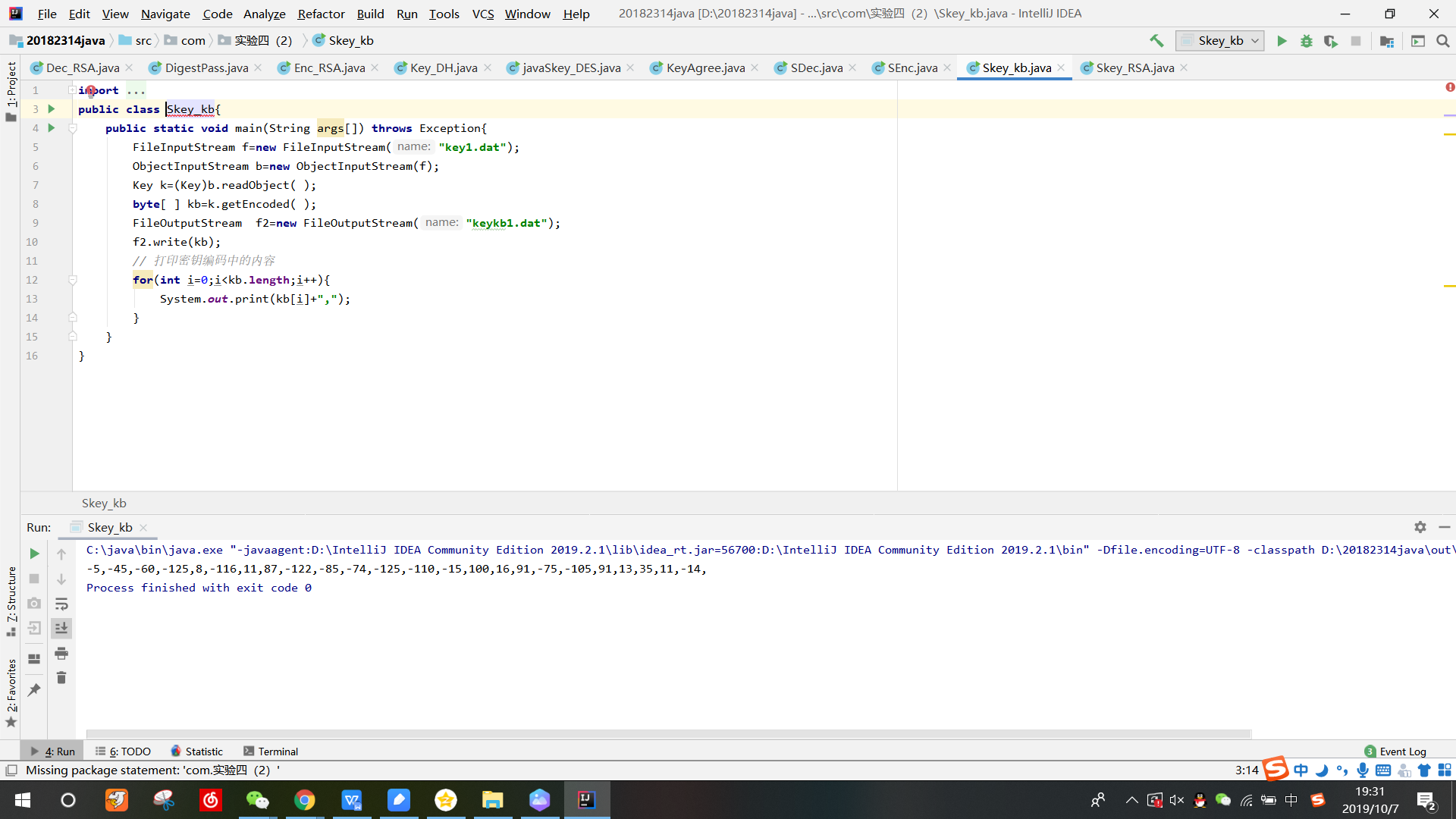Viewport: 1456px width, 819px height.
Task: Click the Build project hammer icon
Action: pos(1156,41)
